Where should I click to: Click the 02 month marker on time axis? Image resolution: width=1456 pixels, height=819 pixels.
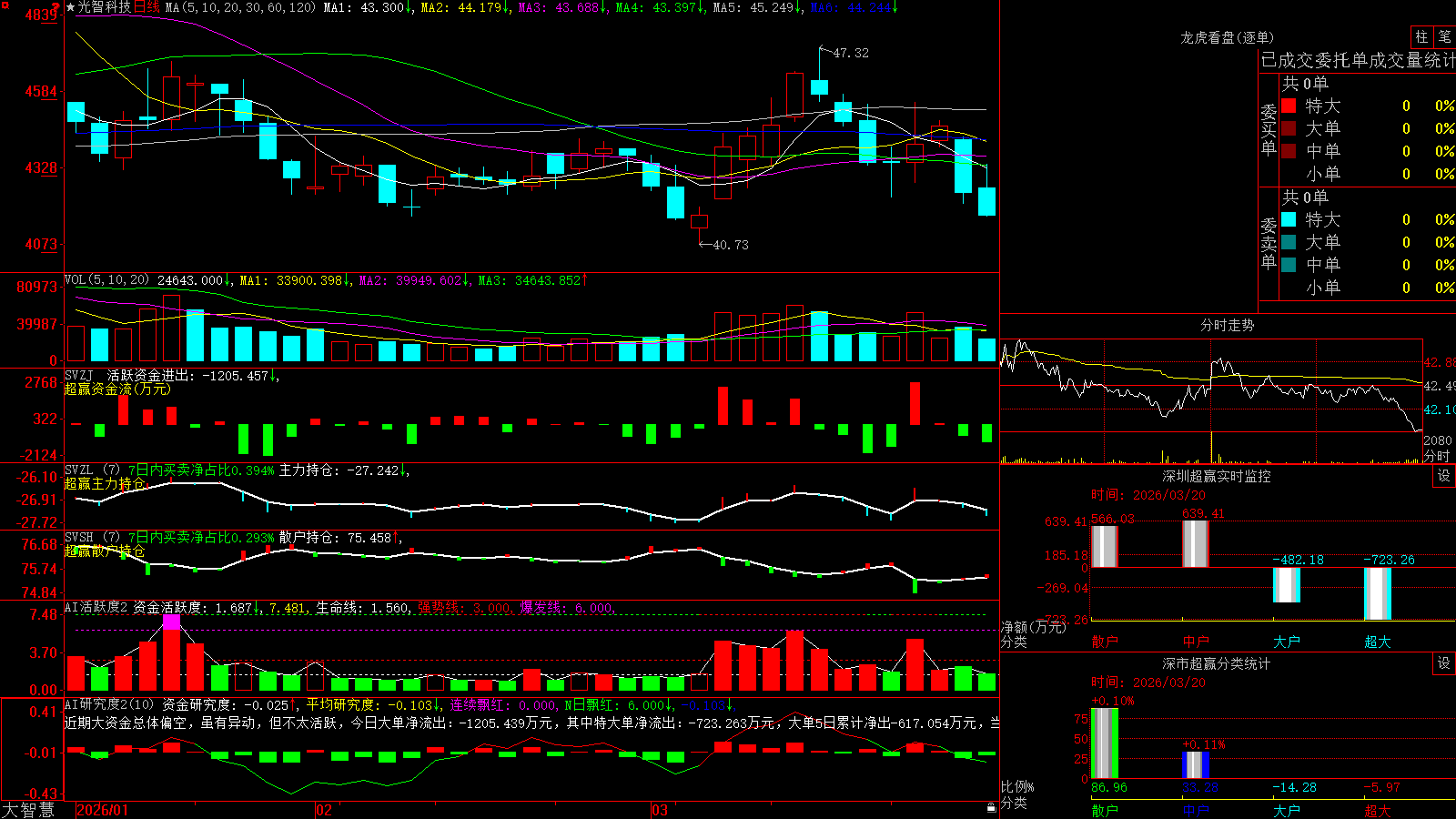coord(324,810)
